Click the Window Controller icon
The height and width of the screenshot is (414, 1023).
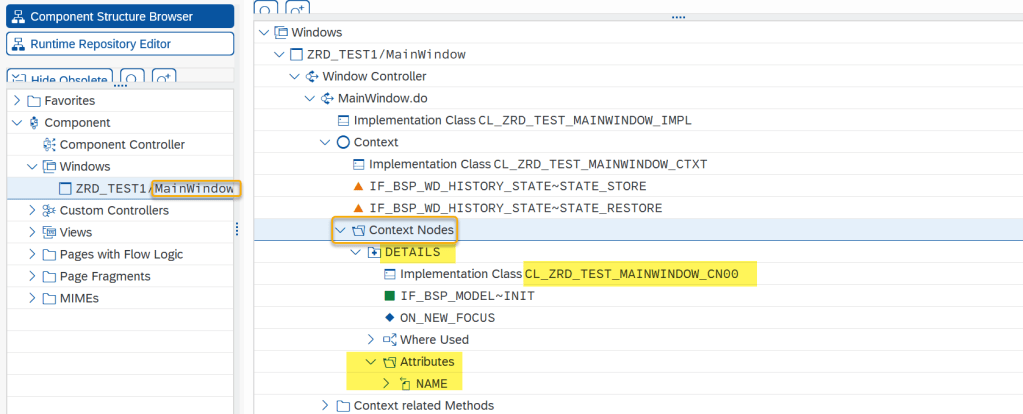pos(311,76)
